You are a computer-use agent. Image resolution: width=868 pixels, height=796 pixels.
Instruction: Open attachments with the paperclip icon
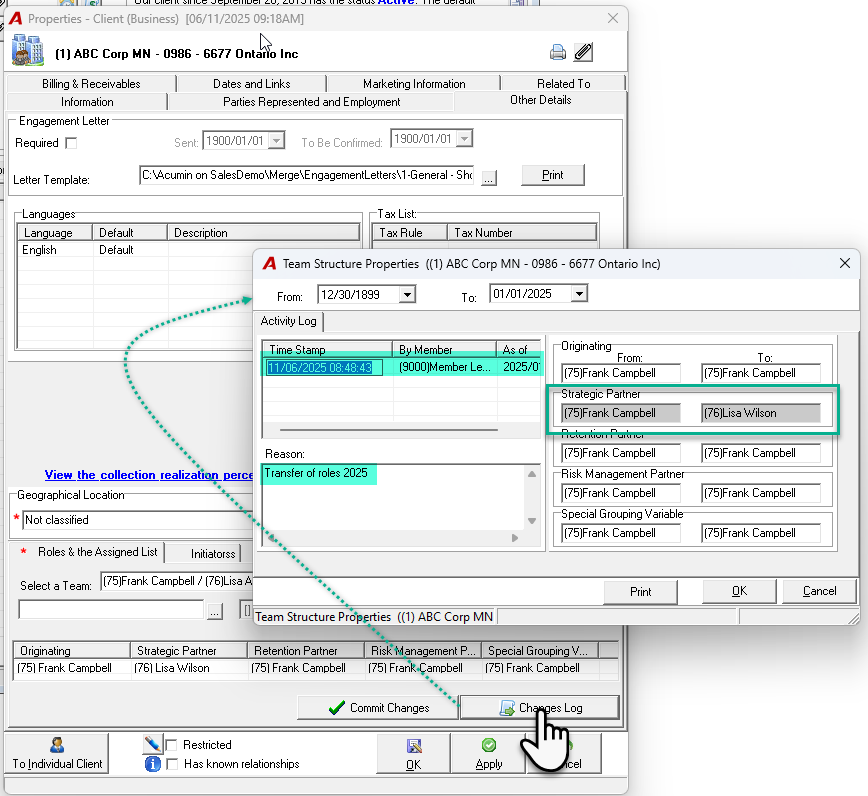click(x=583, y=52)
